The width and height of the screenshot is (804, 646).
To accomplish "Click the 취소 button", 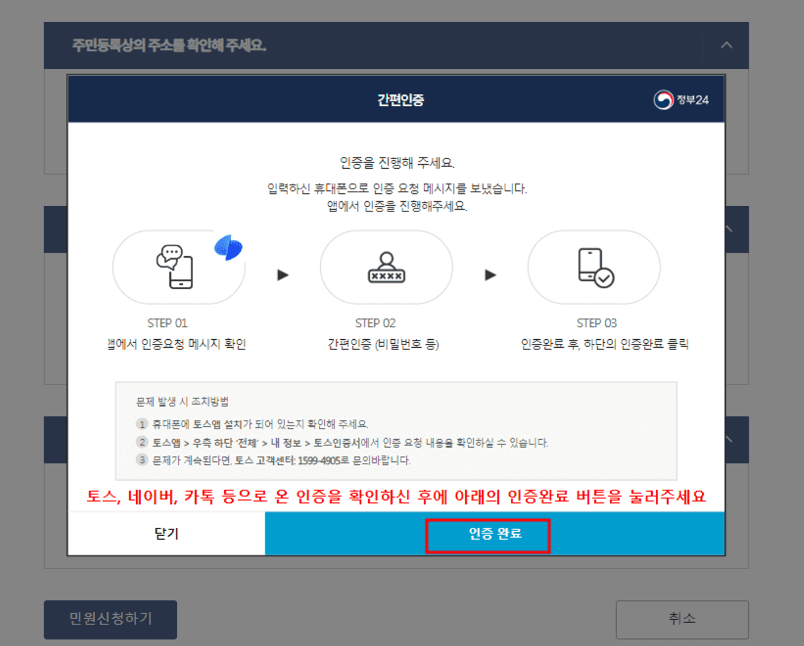I will [x=682, y=619].
